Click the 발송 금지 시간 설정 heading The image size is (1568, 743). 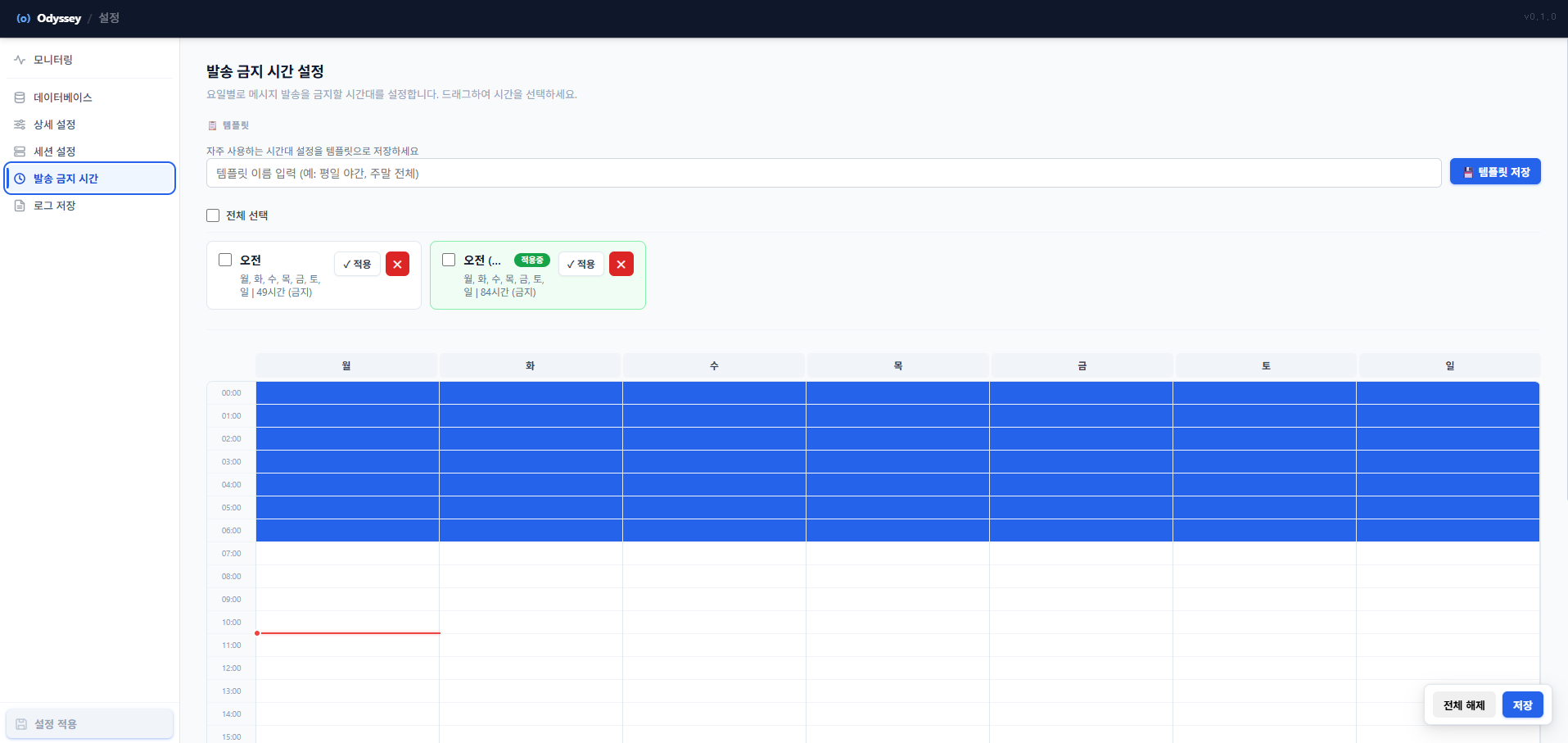[x=265, y=72]
